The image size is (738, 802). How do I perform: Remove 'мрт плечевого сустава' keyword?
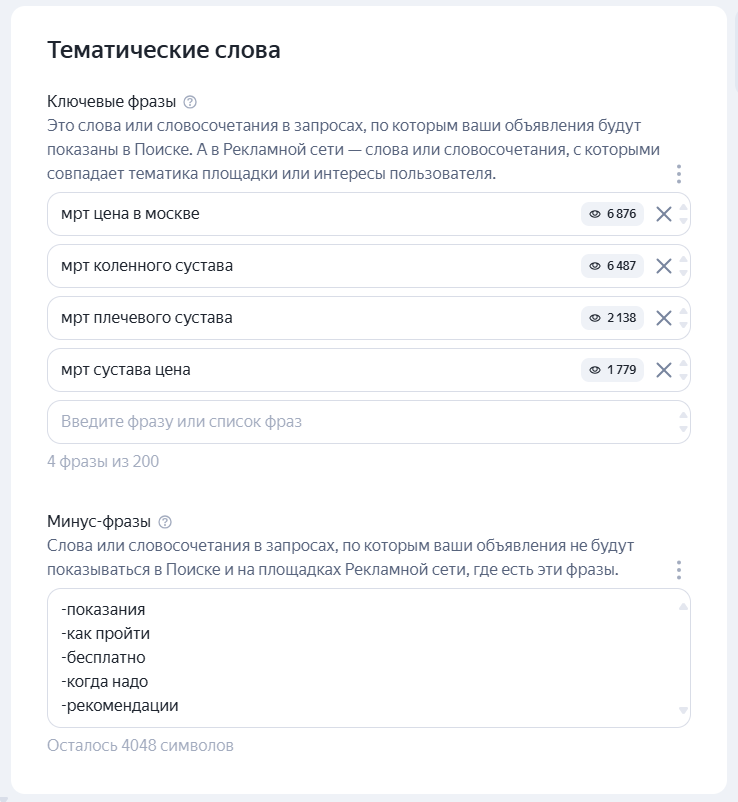(x=663, y=318)
